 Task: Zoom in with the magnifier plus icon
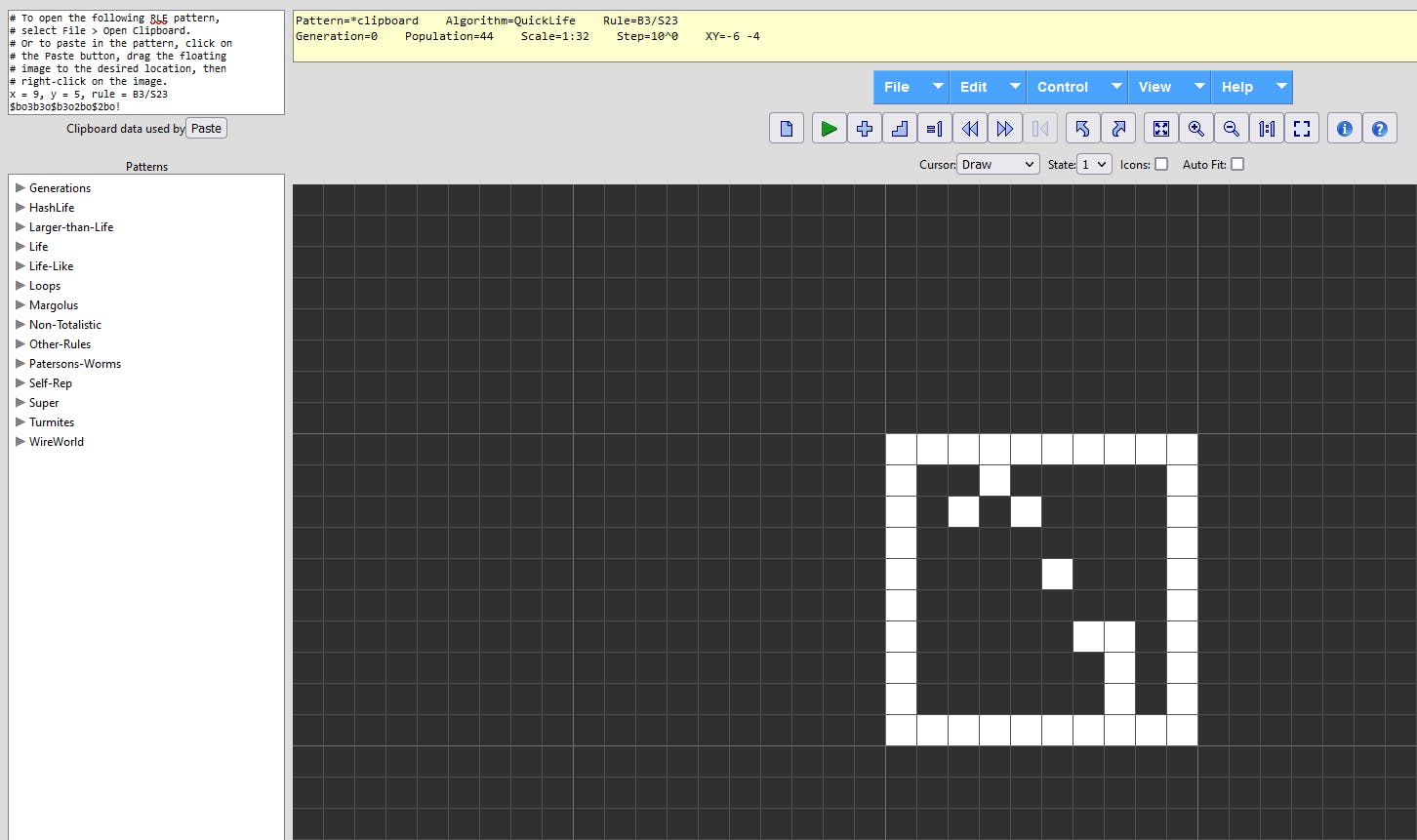pyautogui.click(x=1195, y=129)
